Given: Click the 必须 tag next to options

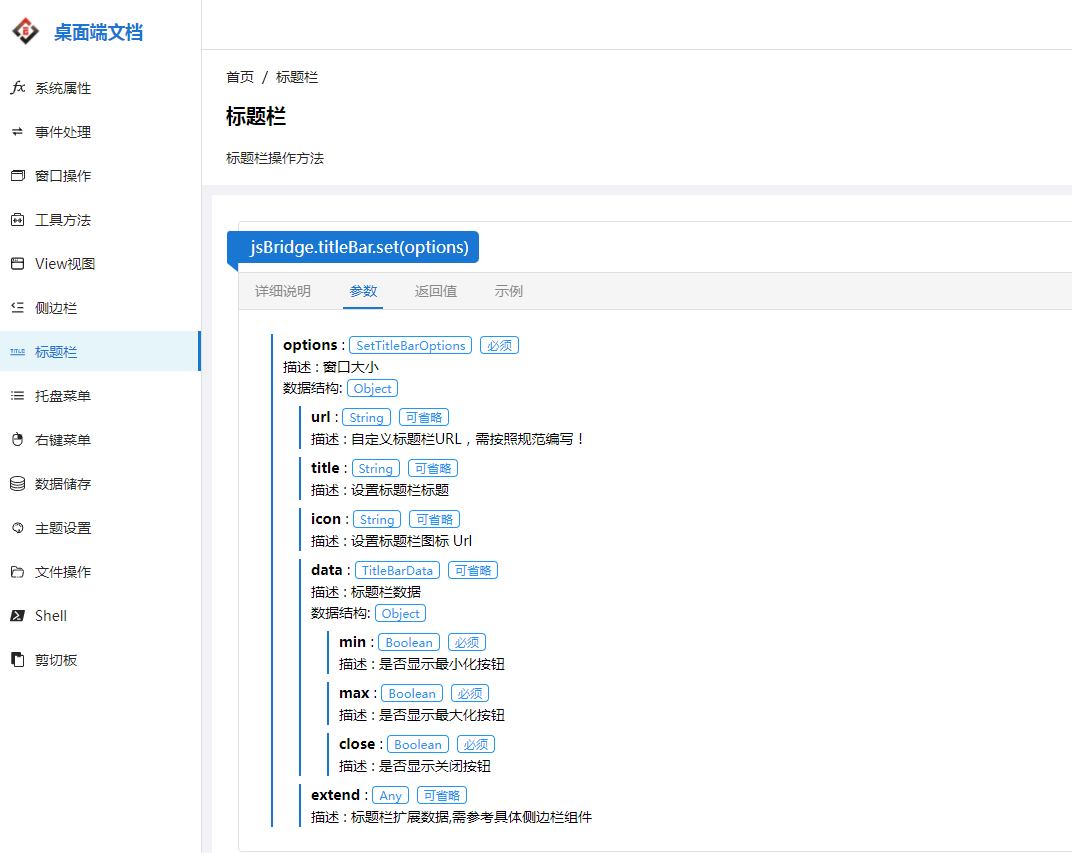Looking at the screenshot, I should coord(499,345).
